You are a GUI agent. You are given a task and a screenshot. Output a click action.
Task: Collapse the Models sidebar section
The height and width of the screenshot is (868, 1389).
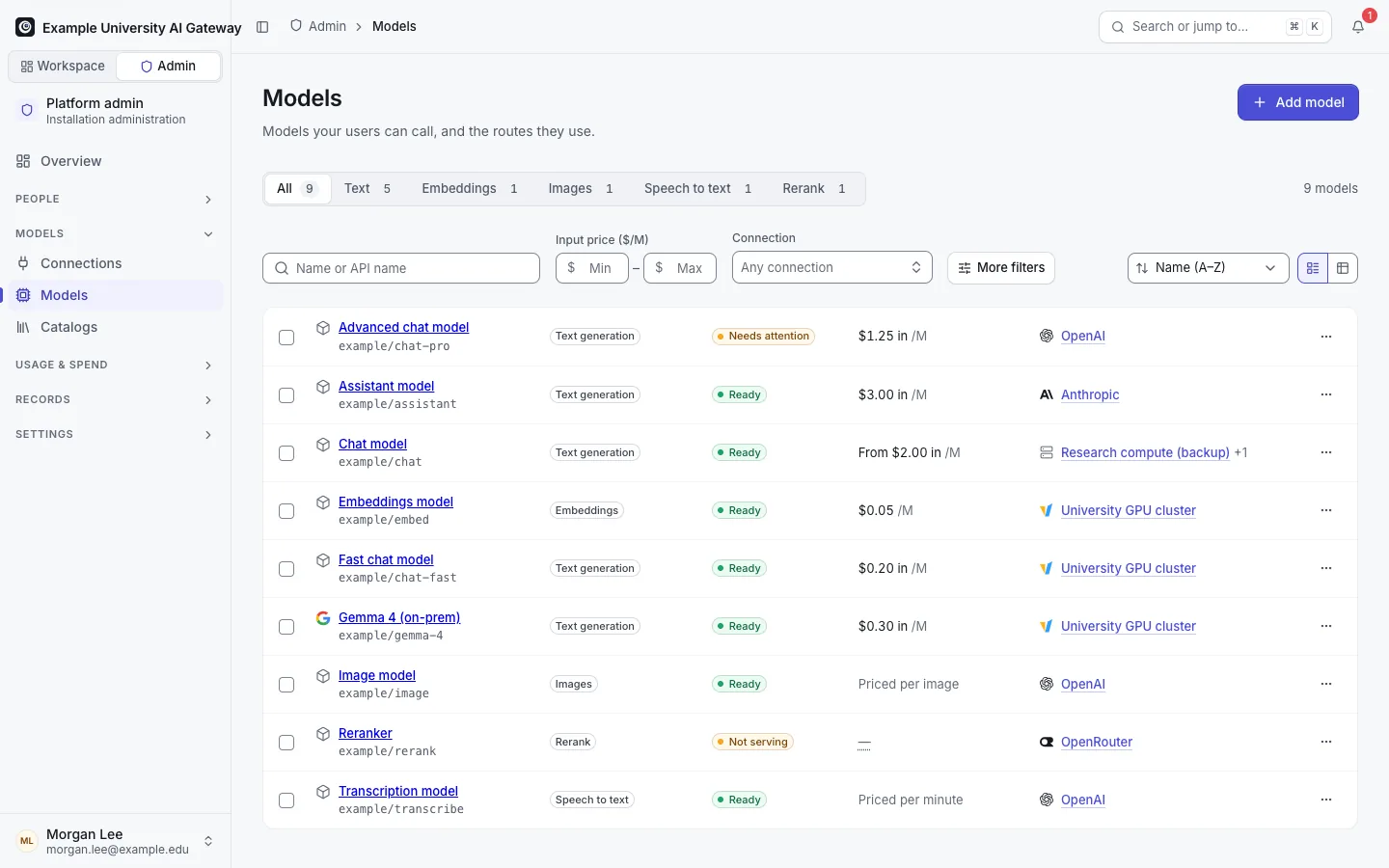pos(116,233)
